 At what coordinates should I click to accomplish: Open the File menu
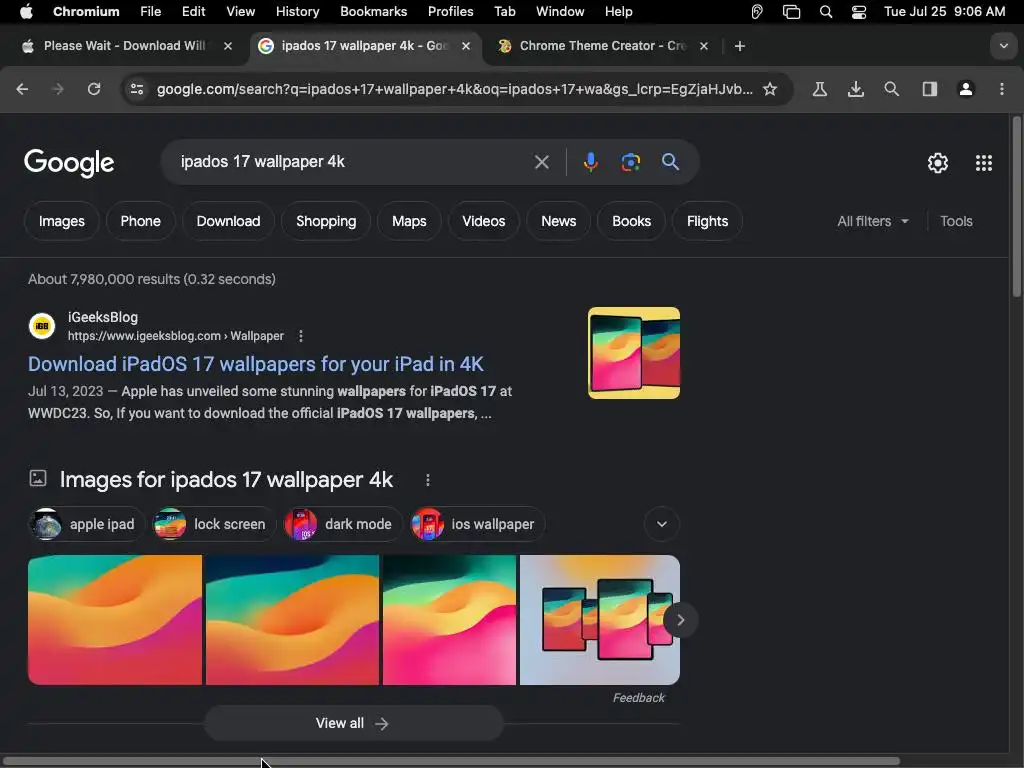coord(150,12)
